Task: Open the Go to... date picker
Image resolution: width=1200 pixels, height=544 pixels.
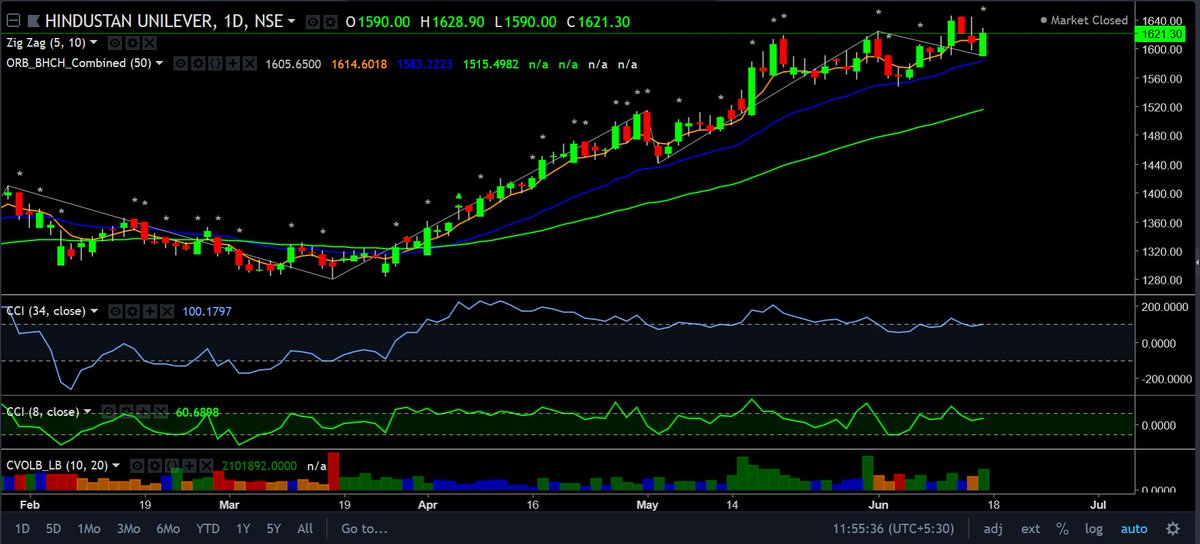Action: coord(364,529)
